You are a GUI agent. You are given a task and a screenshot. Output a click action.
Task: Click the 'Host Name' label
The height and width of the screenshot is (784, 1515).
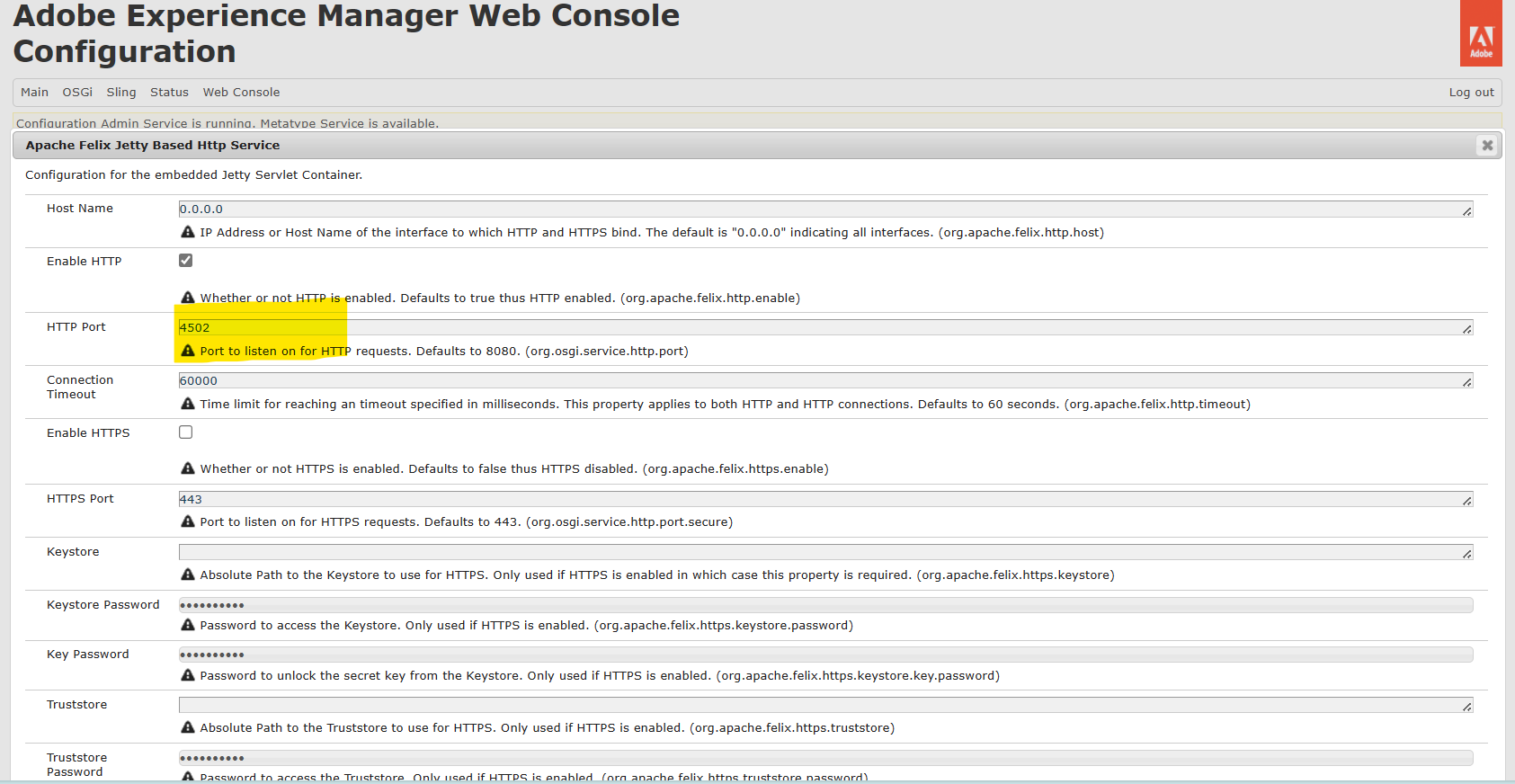pos(80,208)
